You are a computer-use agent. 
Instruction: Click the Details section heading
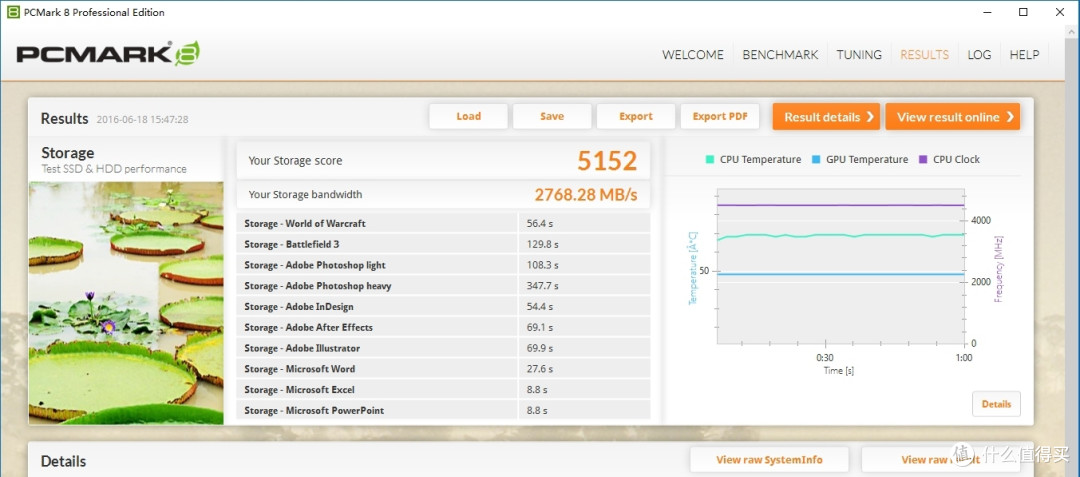click(x=63, y=461)
